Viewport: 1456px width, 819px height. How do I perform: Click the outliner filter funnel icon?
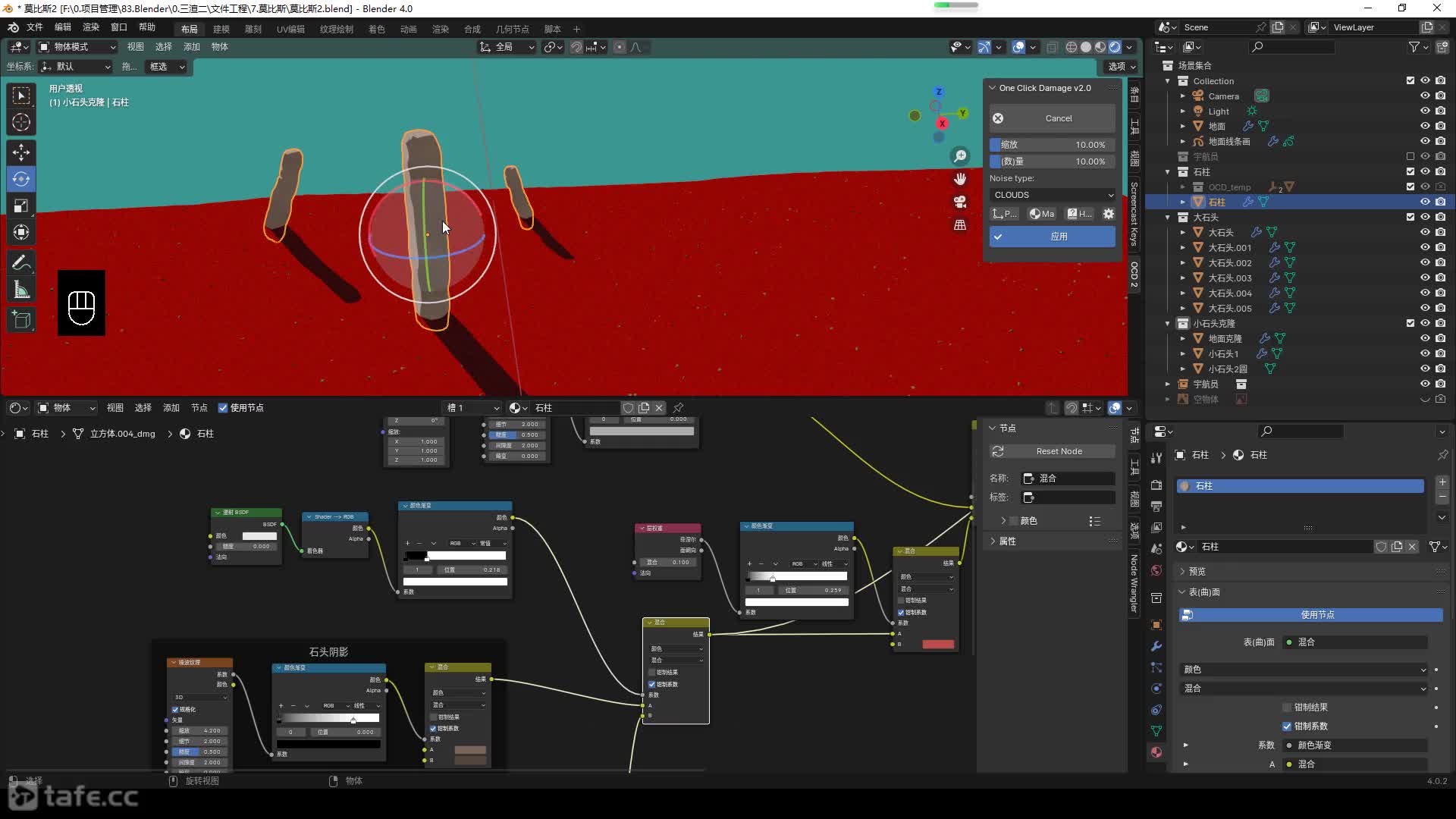[1414, 47]
